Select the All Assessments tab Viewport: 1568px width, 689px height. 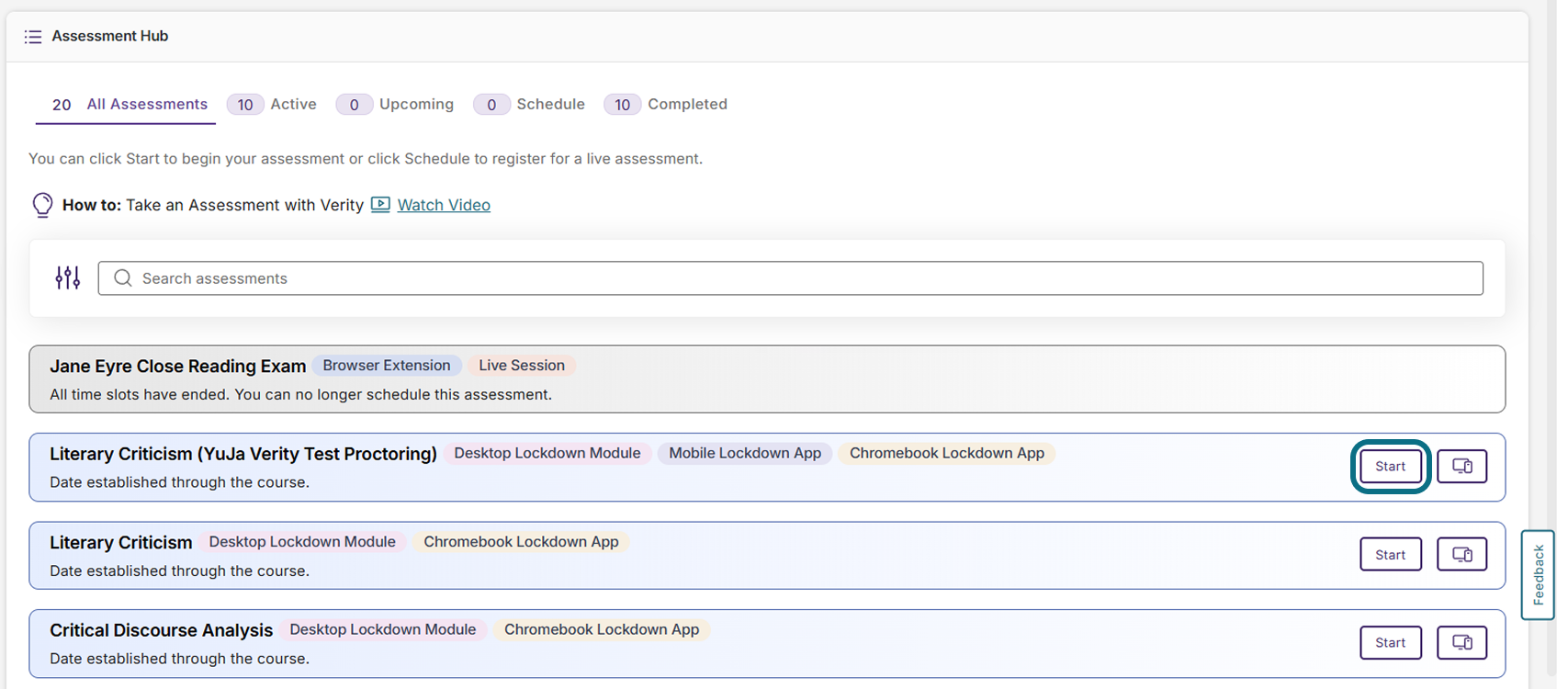tap(126, 105)
